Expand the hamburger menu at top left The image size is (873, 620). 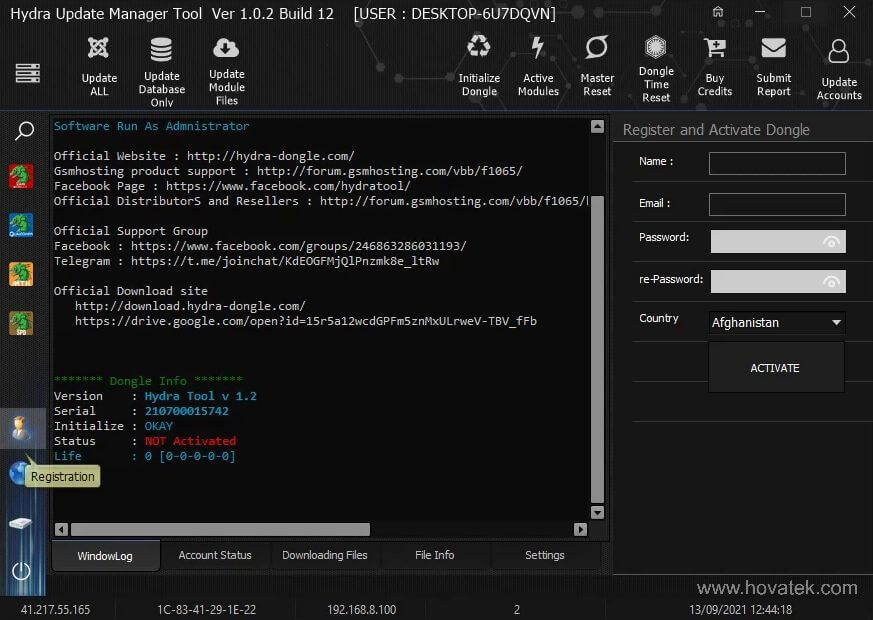[x=27, y=71]
